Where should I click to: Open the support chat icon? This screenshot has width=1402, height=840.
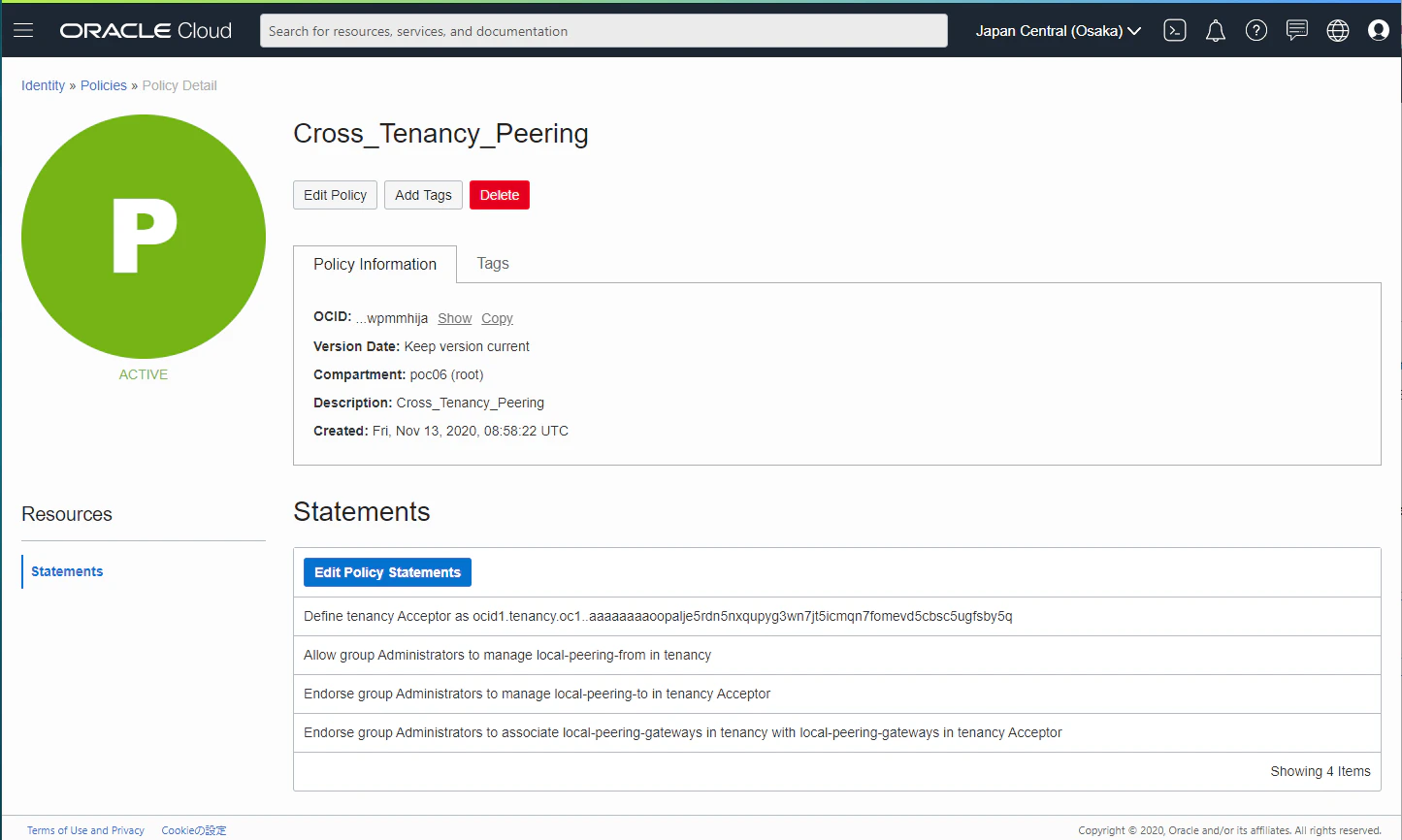pos(1297,30)
